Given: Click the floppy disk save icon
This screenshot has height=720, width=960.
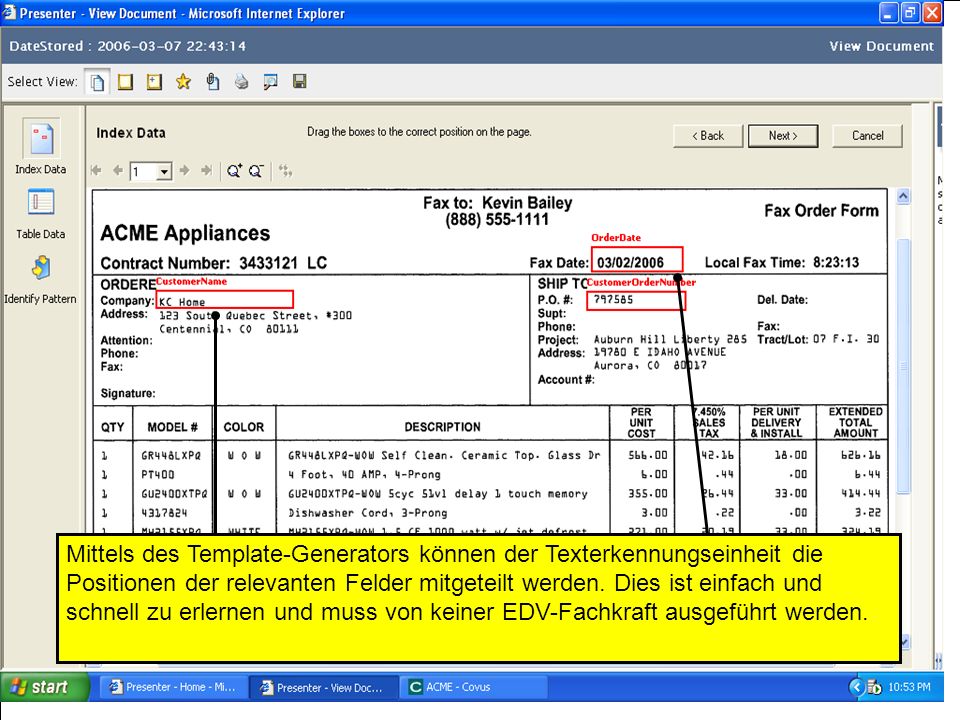Looking at the screenshot, I should click(x=299, y=81).
